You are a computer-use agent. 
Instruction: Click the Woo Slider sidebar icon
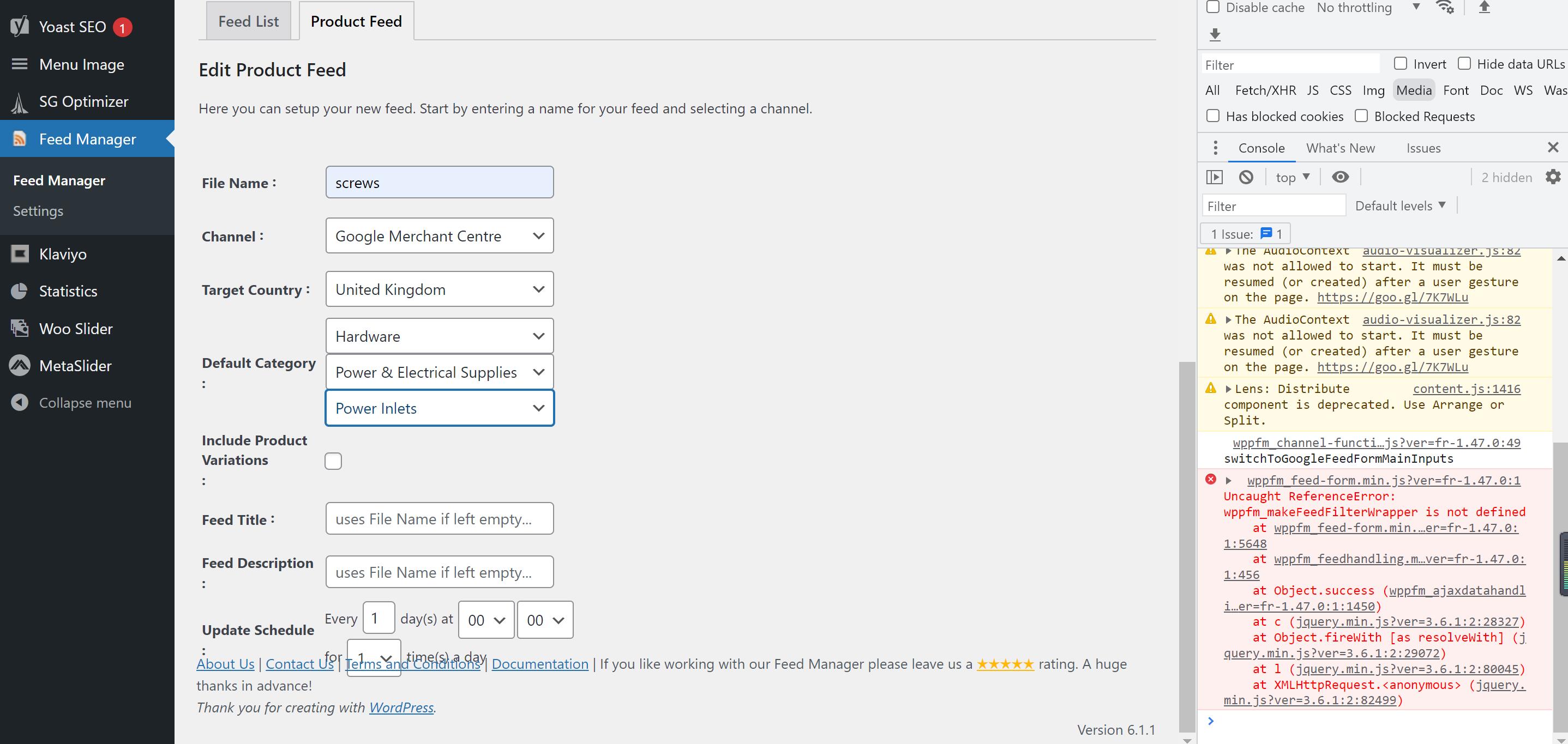point(20,329)
